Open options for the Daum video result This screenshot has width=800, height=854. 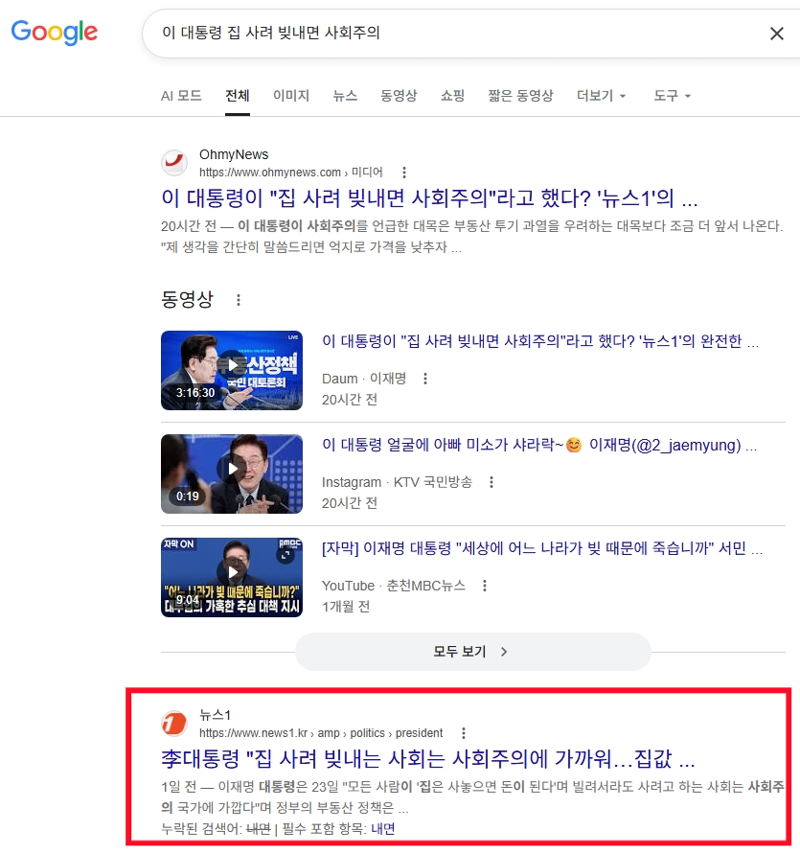click(x=425, y=379)
